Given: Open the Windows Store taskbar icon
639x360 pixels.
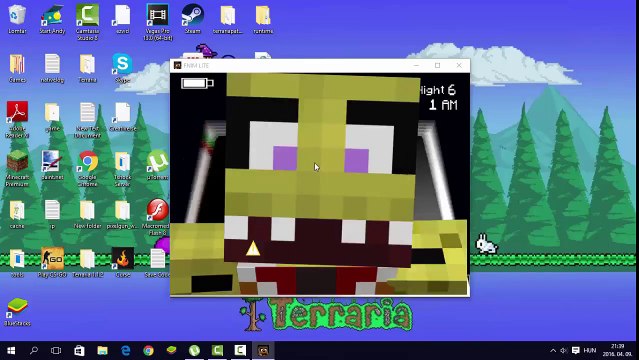Looking at the screenshot, I should pos(79,350).
